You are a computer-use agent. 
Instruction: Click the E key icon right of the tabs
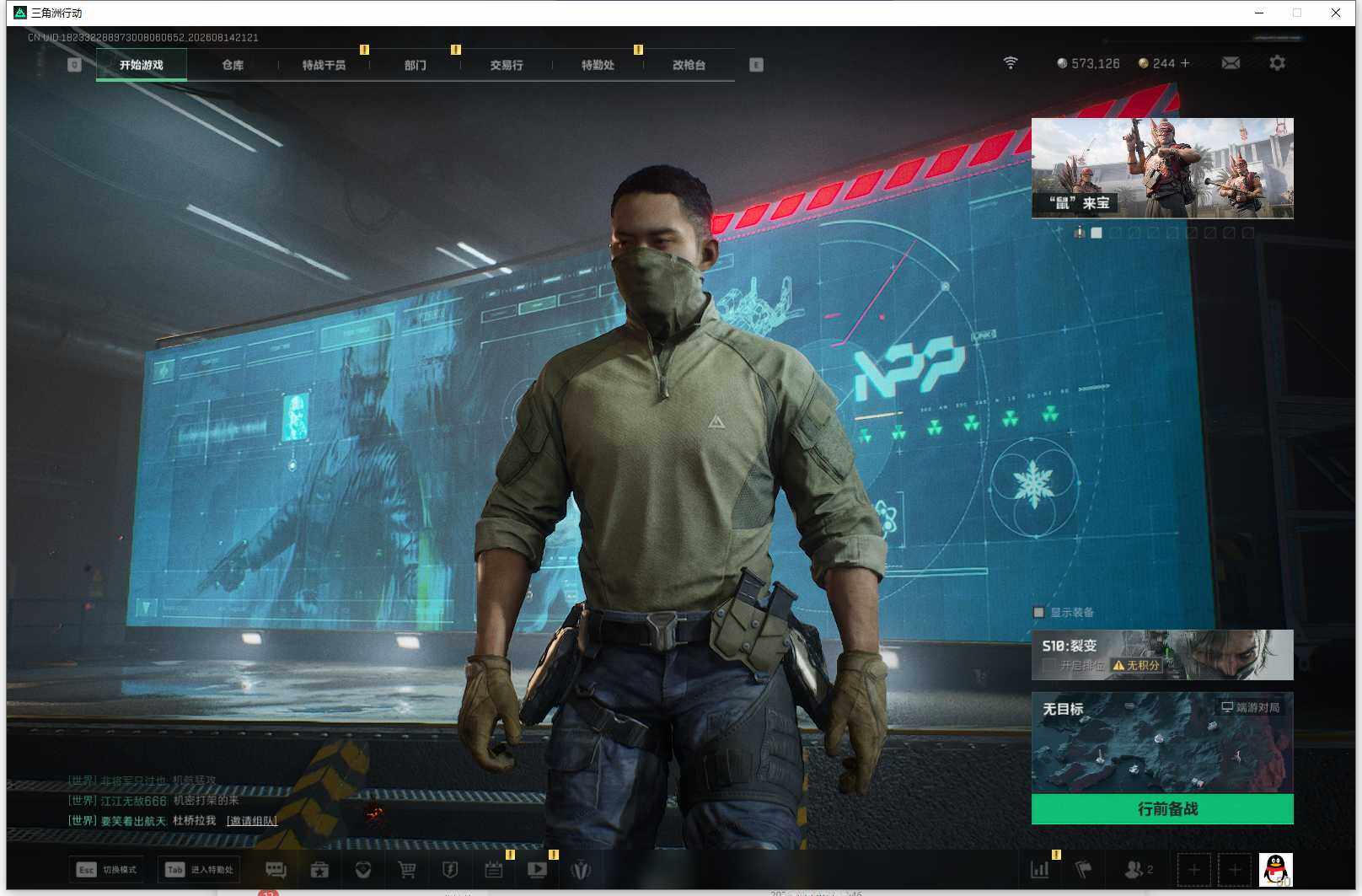756,65
